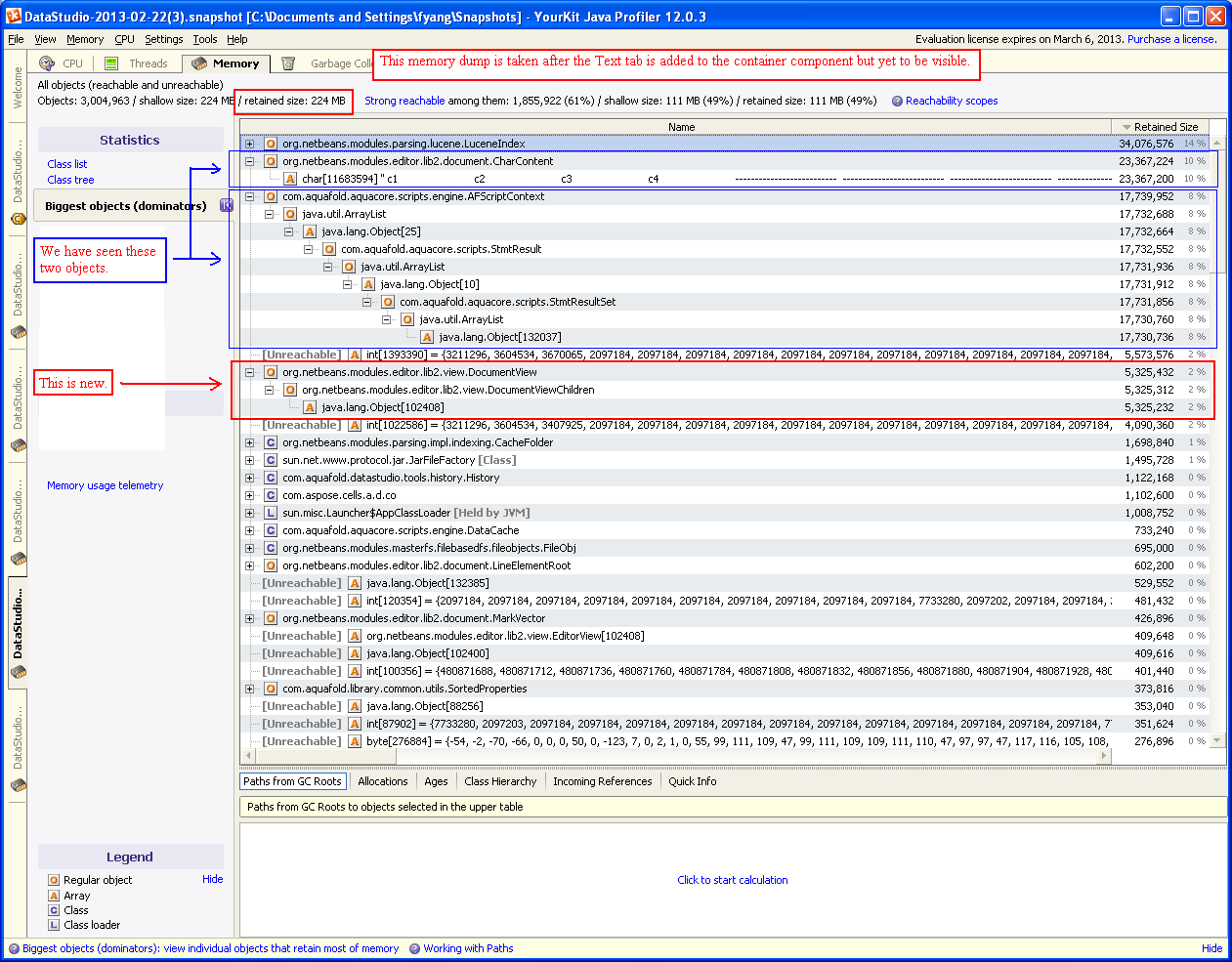
Task: Switch to the Allocations tab
Action: tap(383, 781)
